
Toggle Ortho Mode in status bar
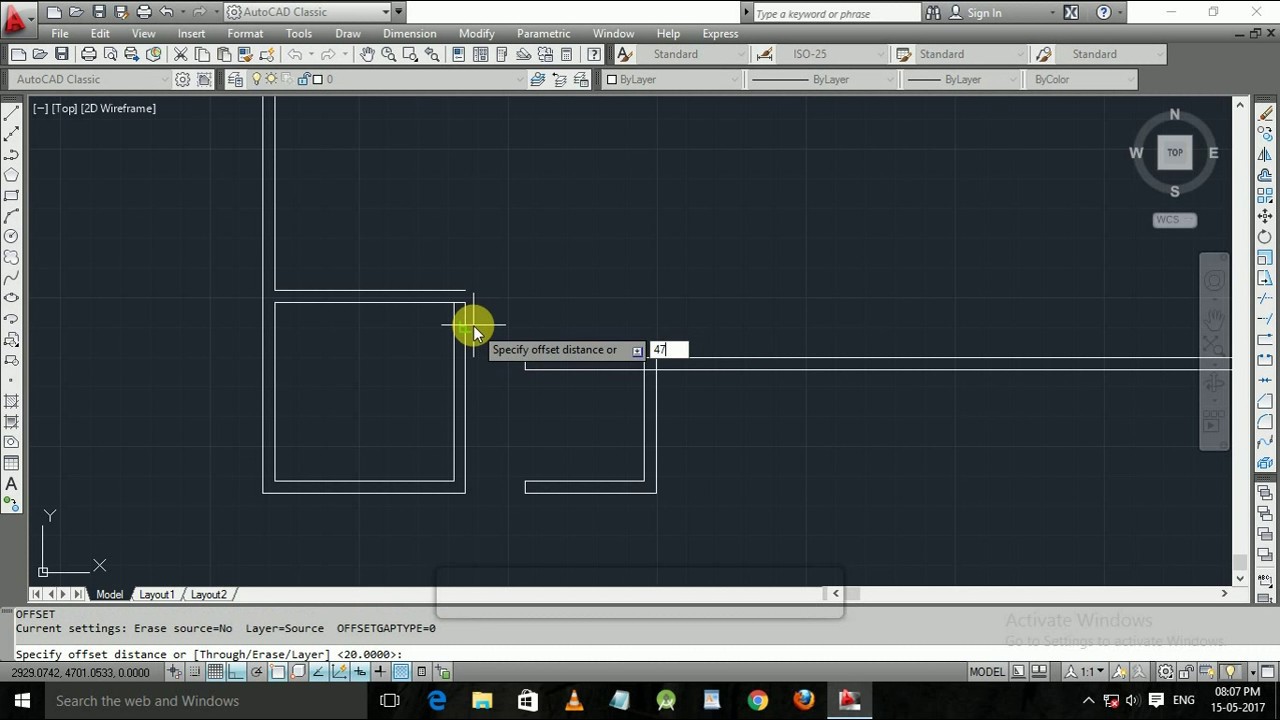coord(236,672)
